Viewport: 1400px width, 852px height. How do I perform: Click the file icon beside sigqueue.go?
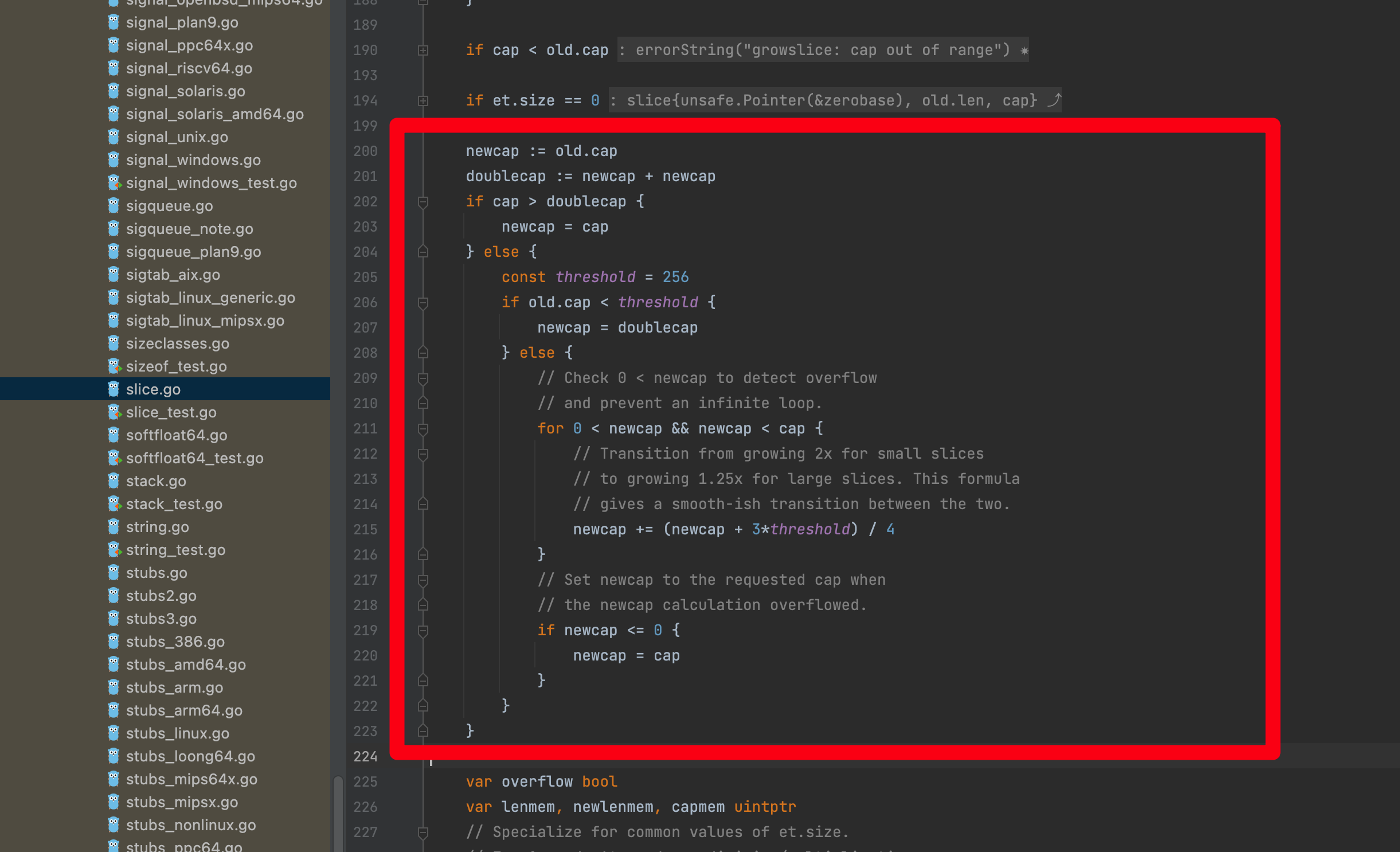coord(114,205)
